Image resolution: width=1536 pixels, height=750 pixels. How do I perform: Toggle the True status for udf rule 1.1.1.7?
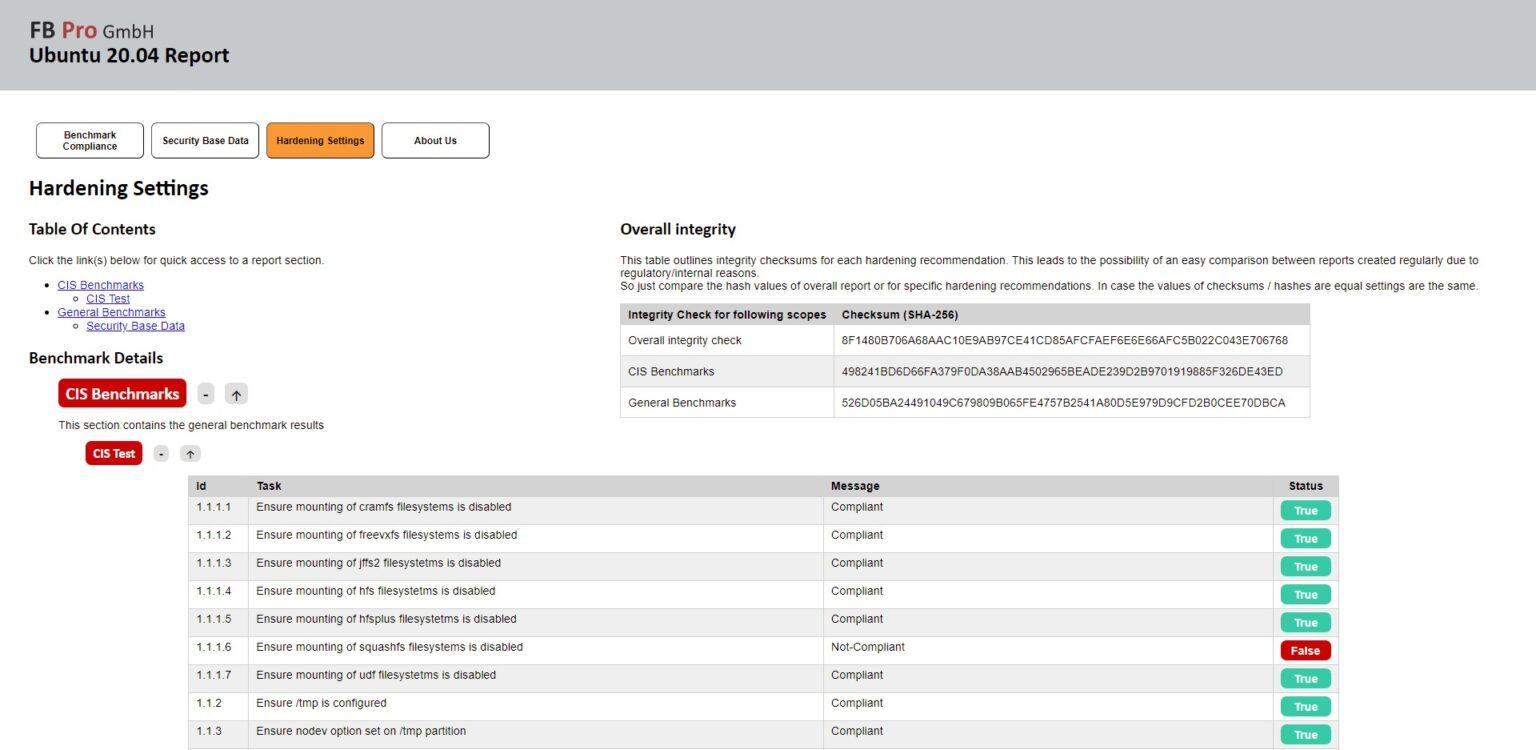click(1305, 678)
